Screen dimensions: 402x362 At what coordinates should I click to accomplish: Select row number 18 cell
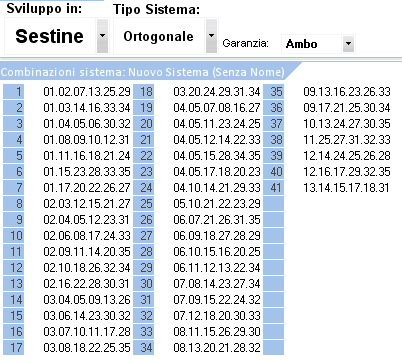(144, 92)
